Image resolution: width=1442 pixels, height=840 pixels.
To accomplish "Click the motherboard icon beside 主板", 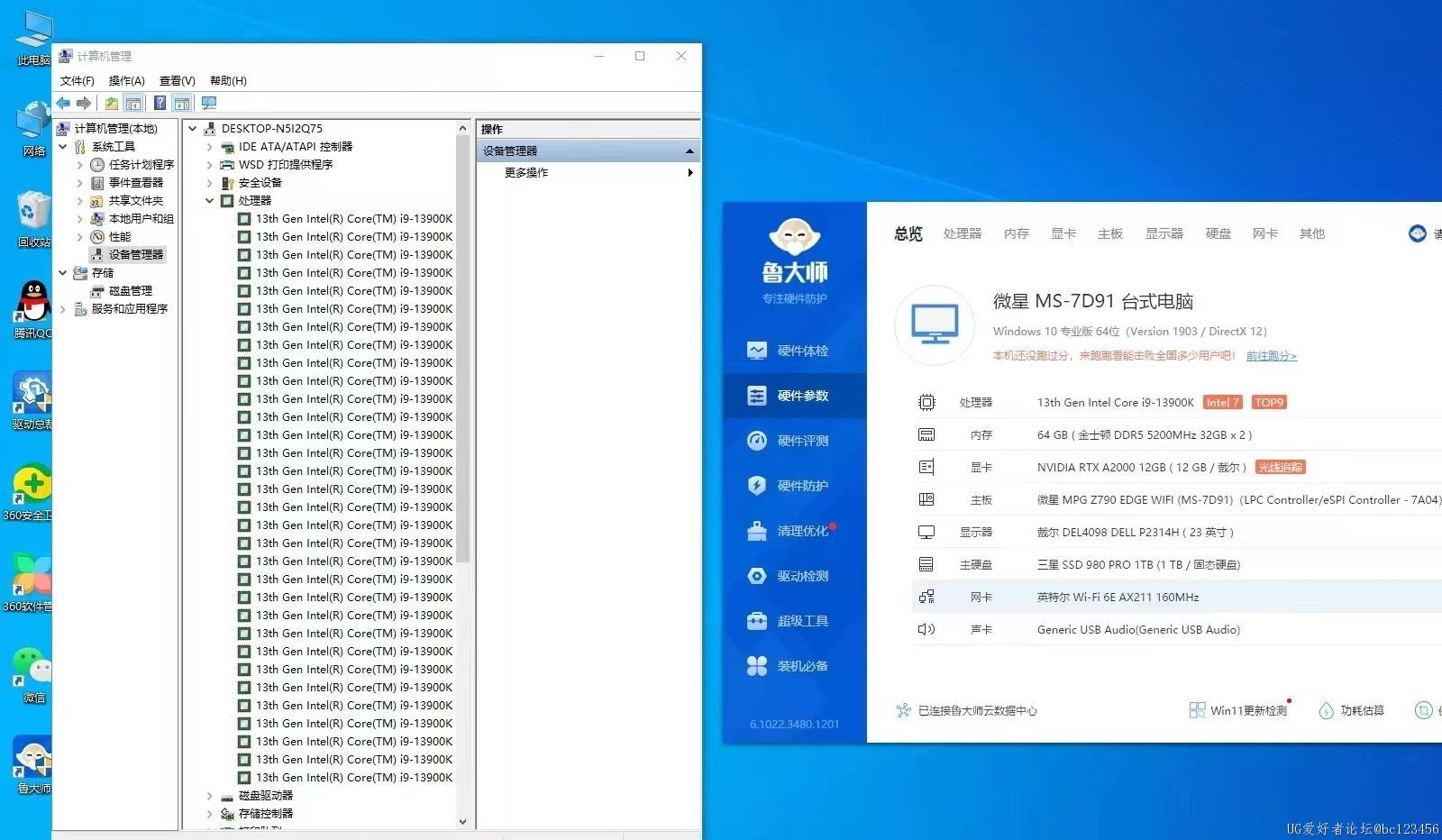I will point(926,499).
